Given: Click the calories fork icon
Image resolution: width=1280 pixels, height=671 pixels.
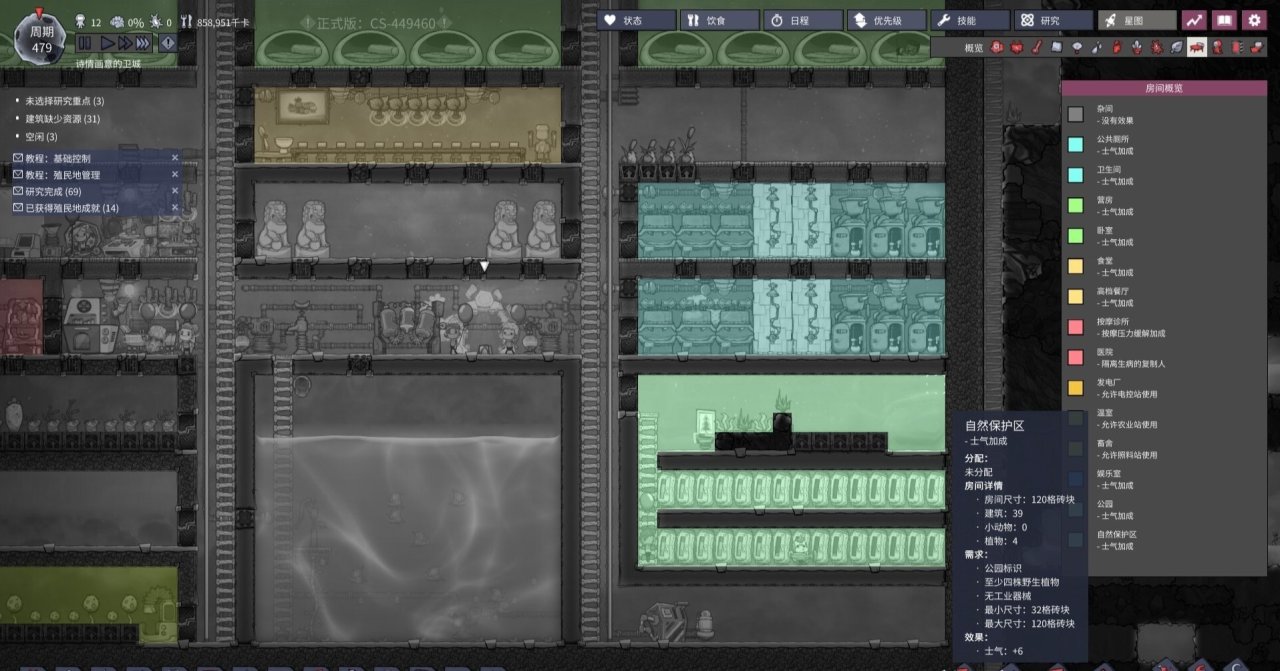Looking at the screenshot, I should click(187, 21).
